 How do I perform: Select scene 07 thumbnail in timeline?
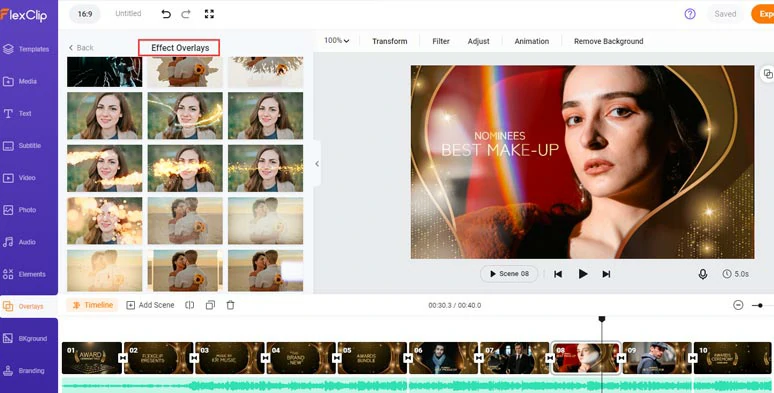(x=514, y=358)
